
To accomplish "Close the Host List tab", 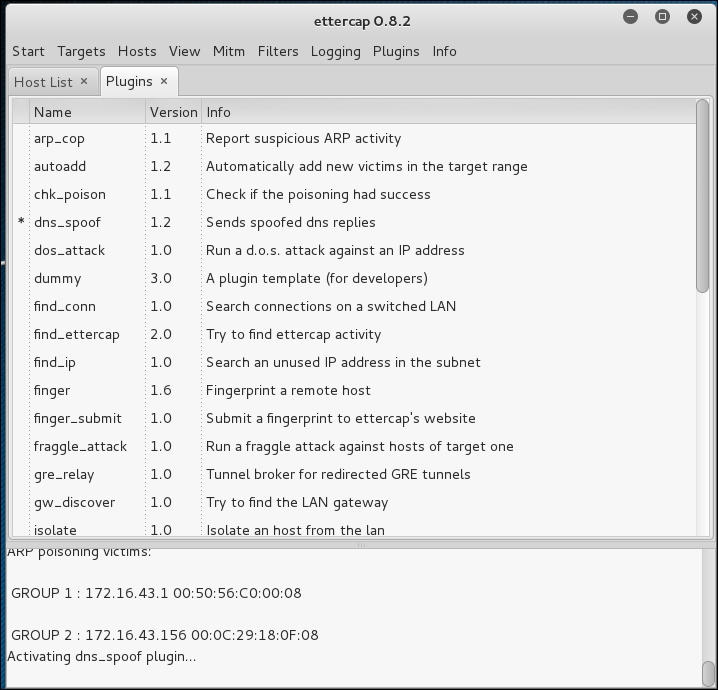I will pyautogui.click(x=84, y=81).
